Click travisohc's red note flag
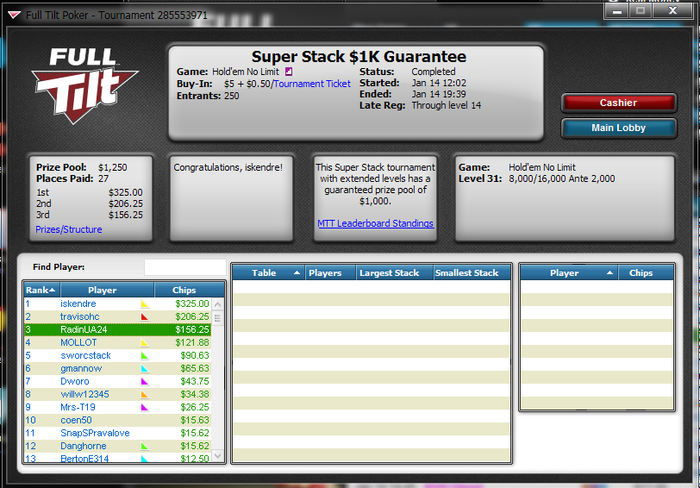The width and height of the screenshot is (700, 488). pyautogui.click(x=145, y=317)
